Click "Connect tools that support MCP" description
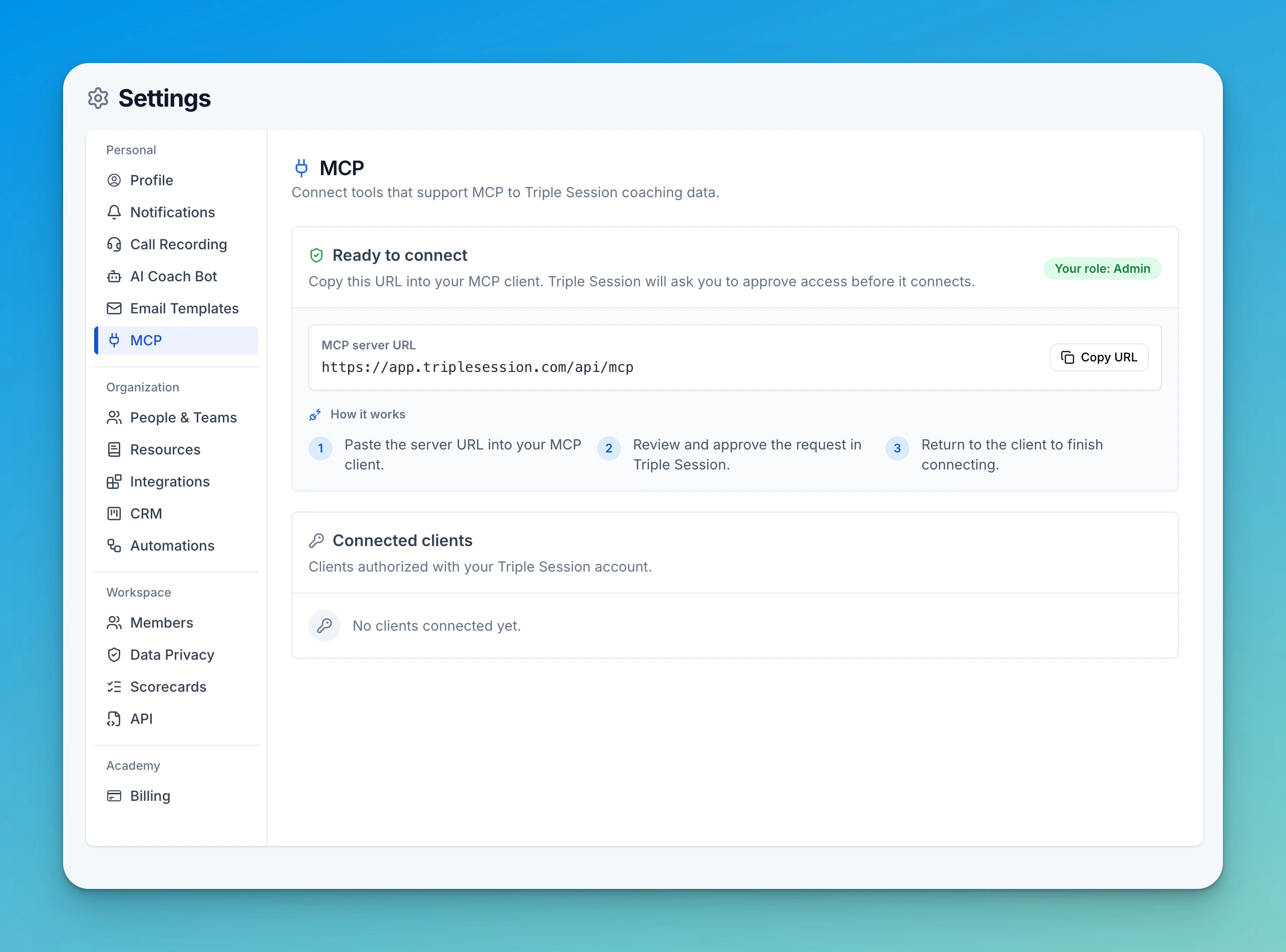Screen dimensions: 1286x952 505,193
